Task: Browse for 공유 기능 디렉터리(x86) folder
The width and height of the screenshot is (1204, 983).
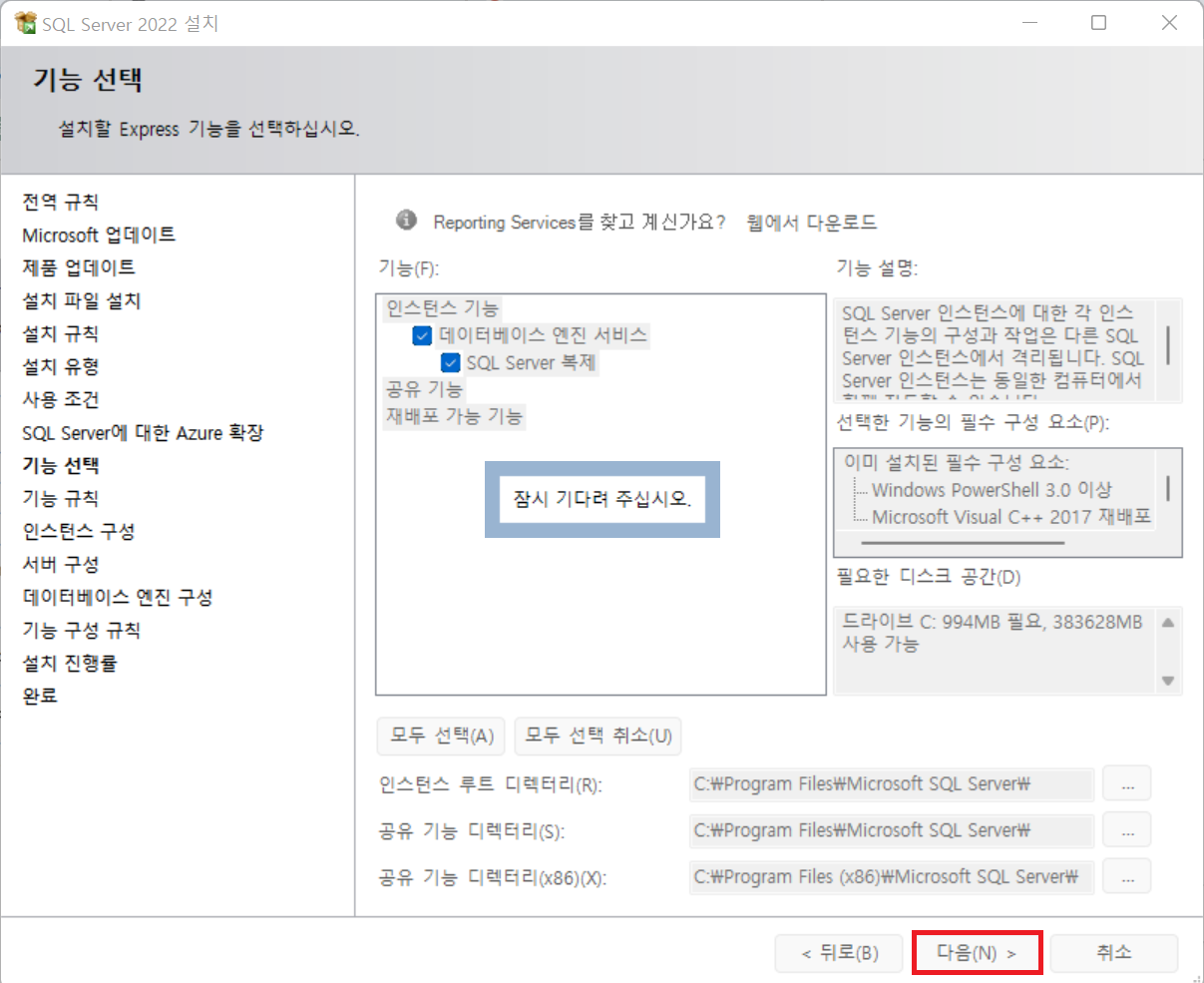Action: [x=1127, y=876]
